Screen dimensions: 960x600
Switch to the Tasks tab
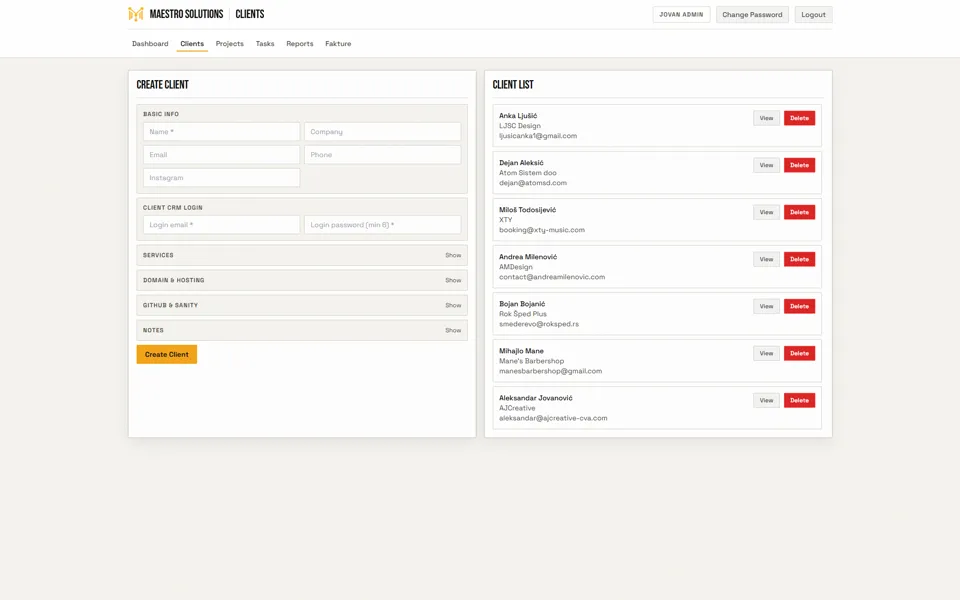(265, 43)
